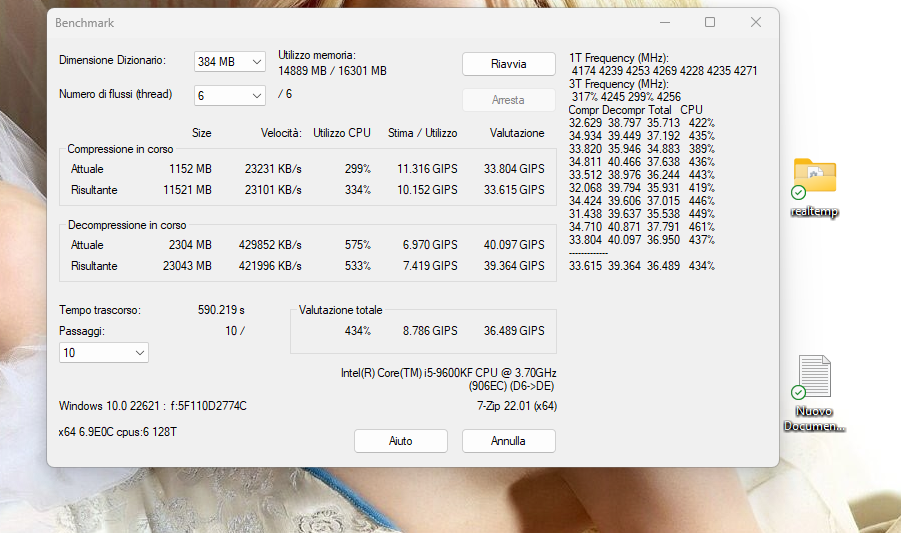Cancel with the Annulla button
This screenshot has width=901, height=533.
(509, 441)
